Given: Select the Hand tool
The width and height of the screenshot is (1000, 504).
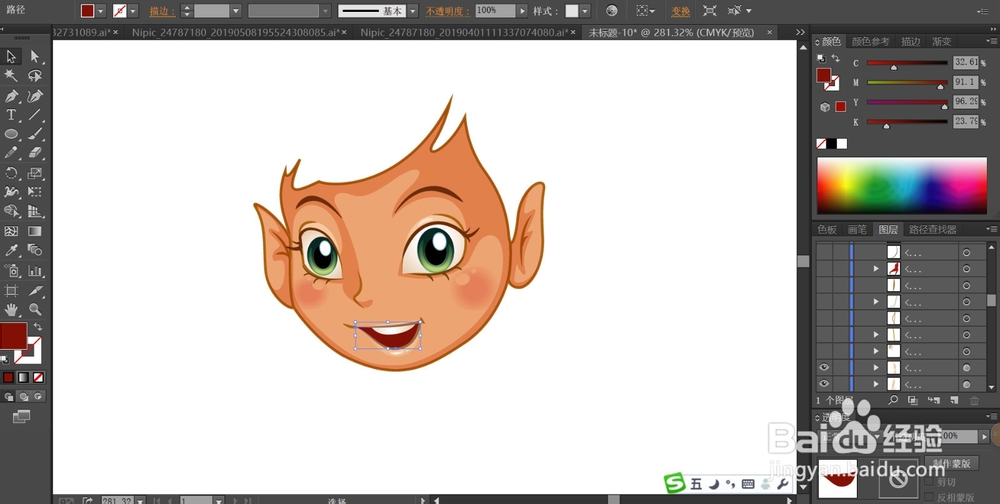Looking at the screenshot, I should coord(11,310).
